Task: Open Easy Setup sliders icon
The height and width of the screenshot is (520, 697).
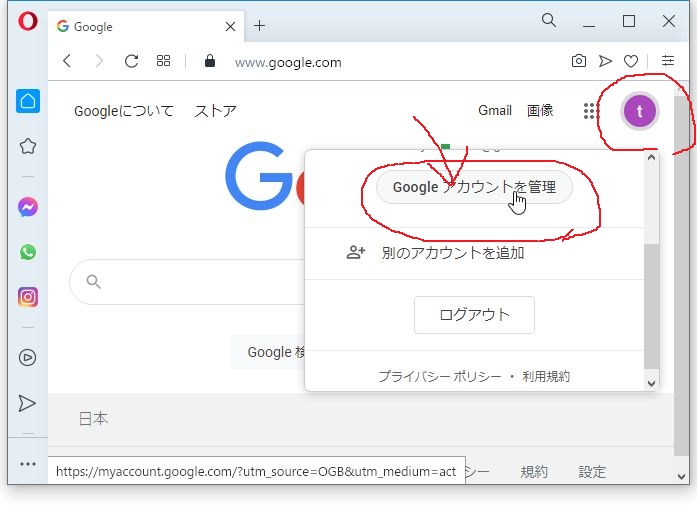Action: pyautogui.click(x=668, y=60)
